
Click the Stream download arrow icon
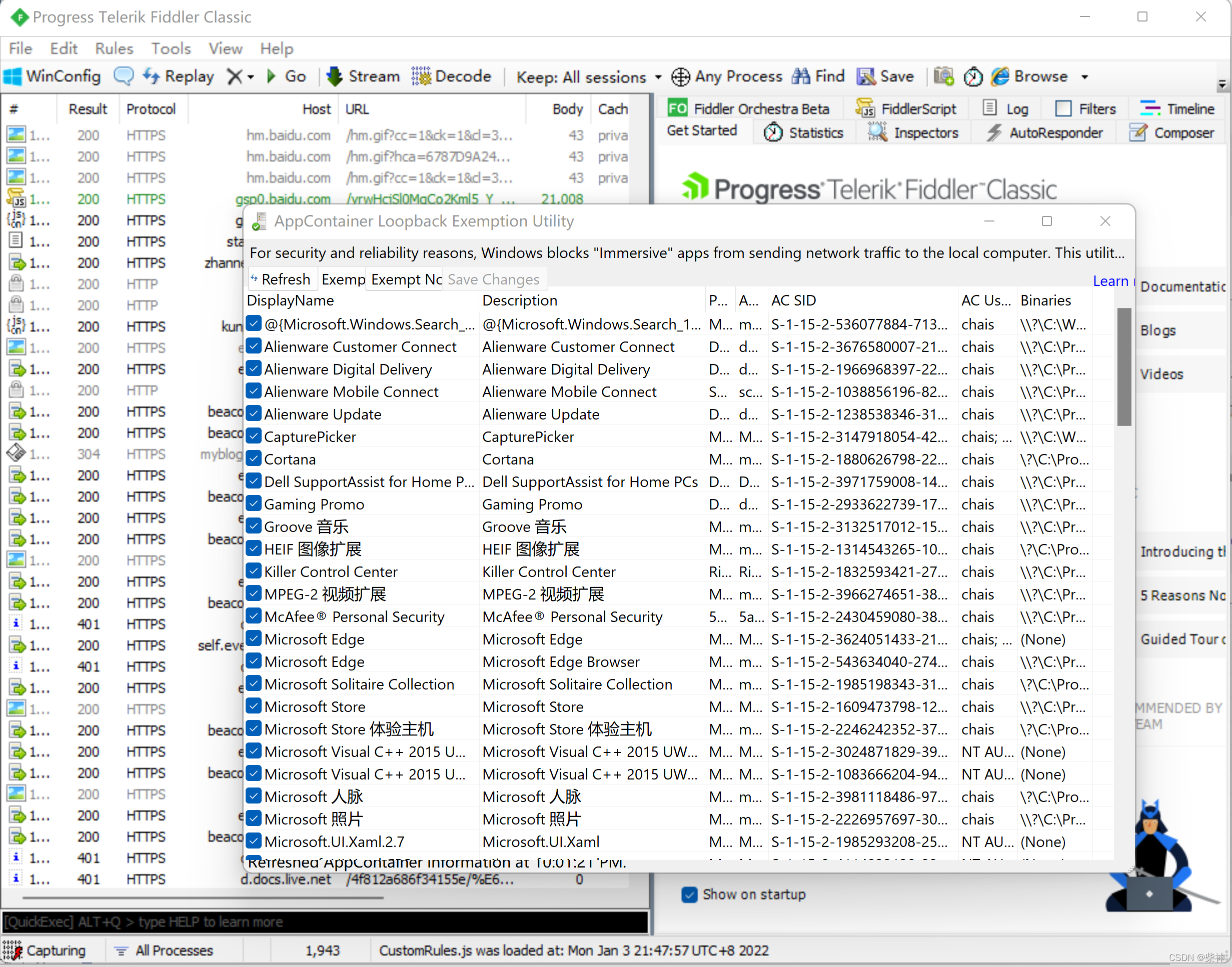(335, 76)
